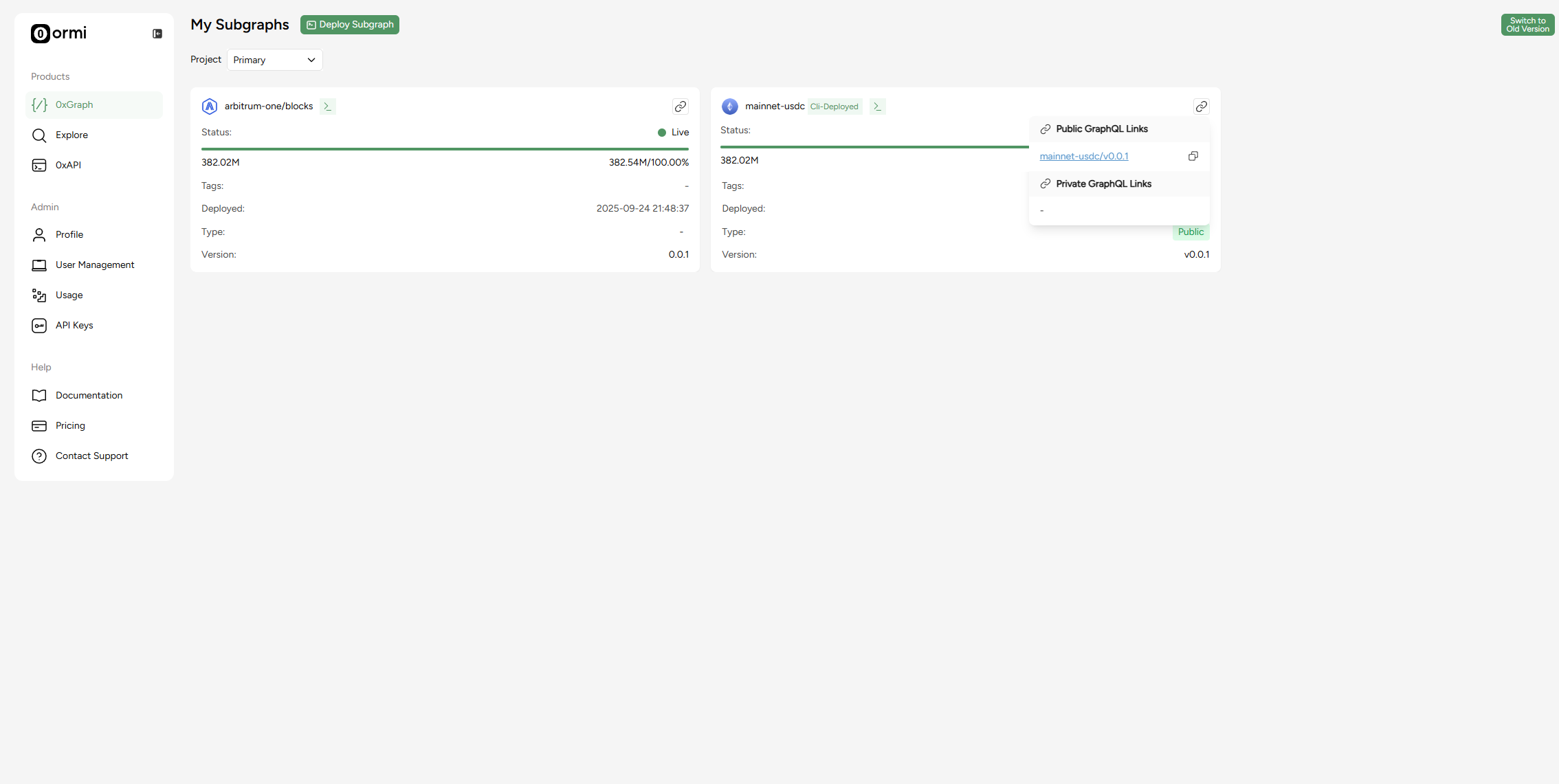Copy the mainnet-usdc/v0.0.1 link
Image resolution: width=1559 pixels, height=784 pixels.
pos(1193,157)
